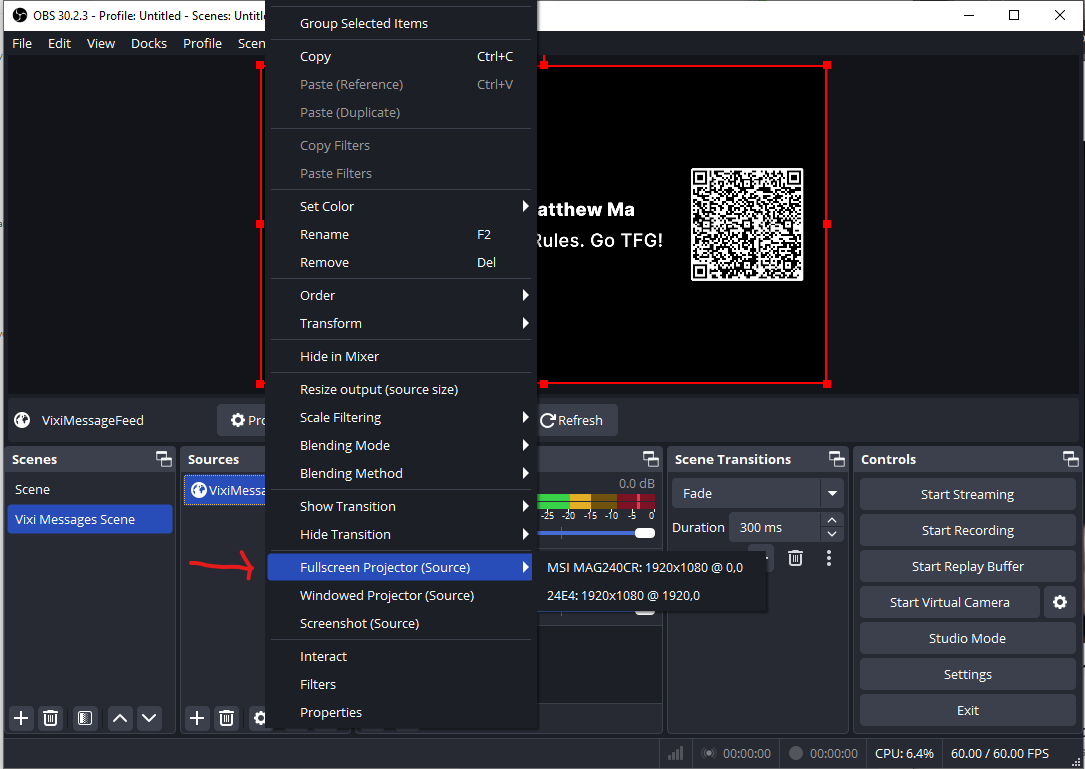The height and width of the screenshot is (769, 1085).
Task: Add a new source with plus icon
Action: pos(197,718)
